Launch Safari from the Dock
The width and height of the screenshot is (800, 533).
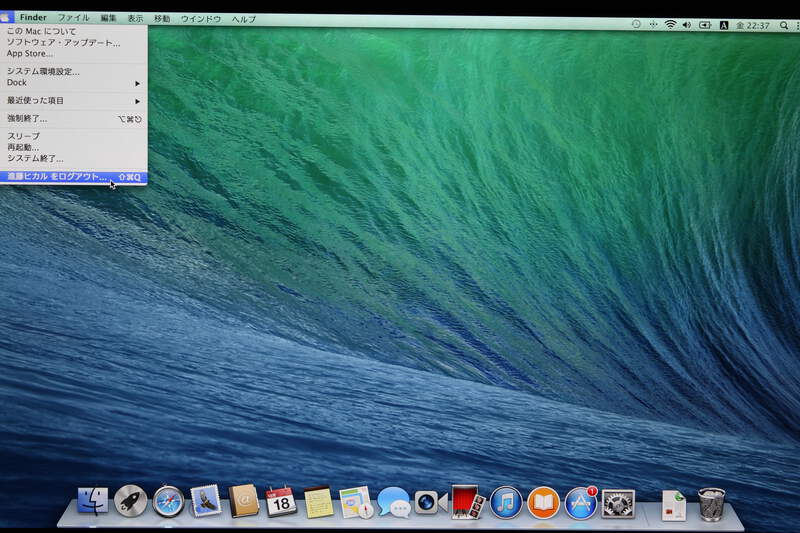pos(168,501)
